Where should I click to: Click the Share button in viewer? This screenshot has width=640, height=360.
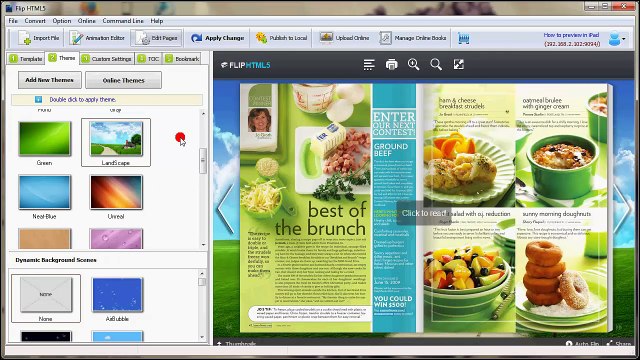coord(619,344)
